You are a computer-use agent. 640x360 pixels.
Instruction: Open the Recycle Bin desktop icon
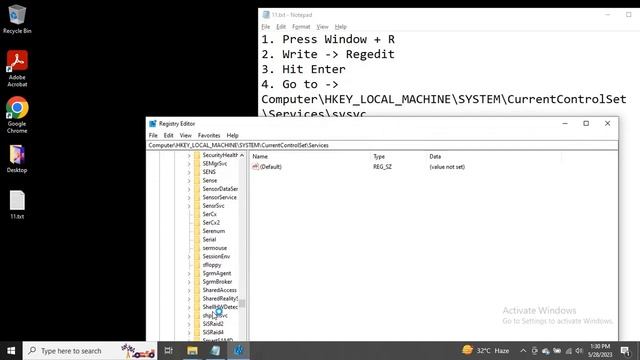coord(17,19)
